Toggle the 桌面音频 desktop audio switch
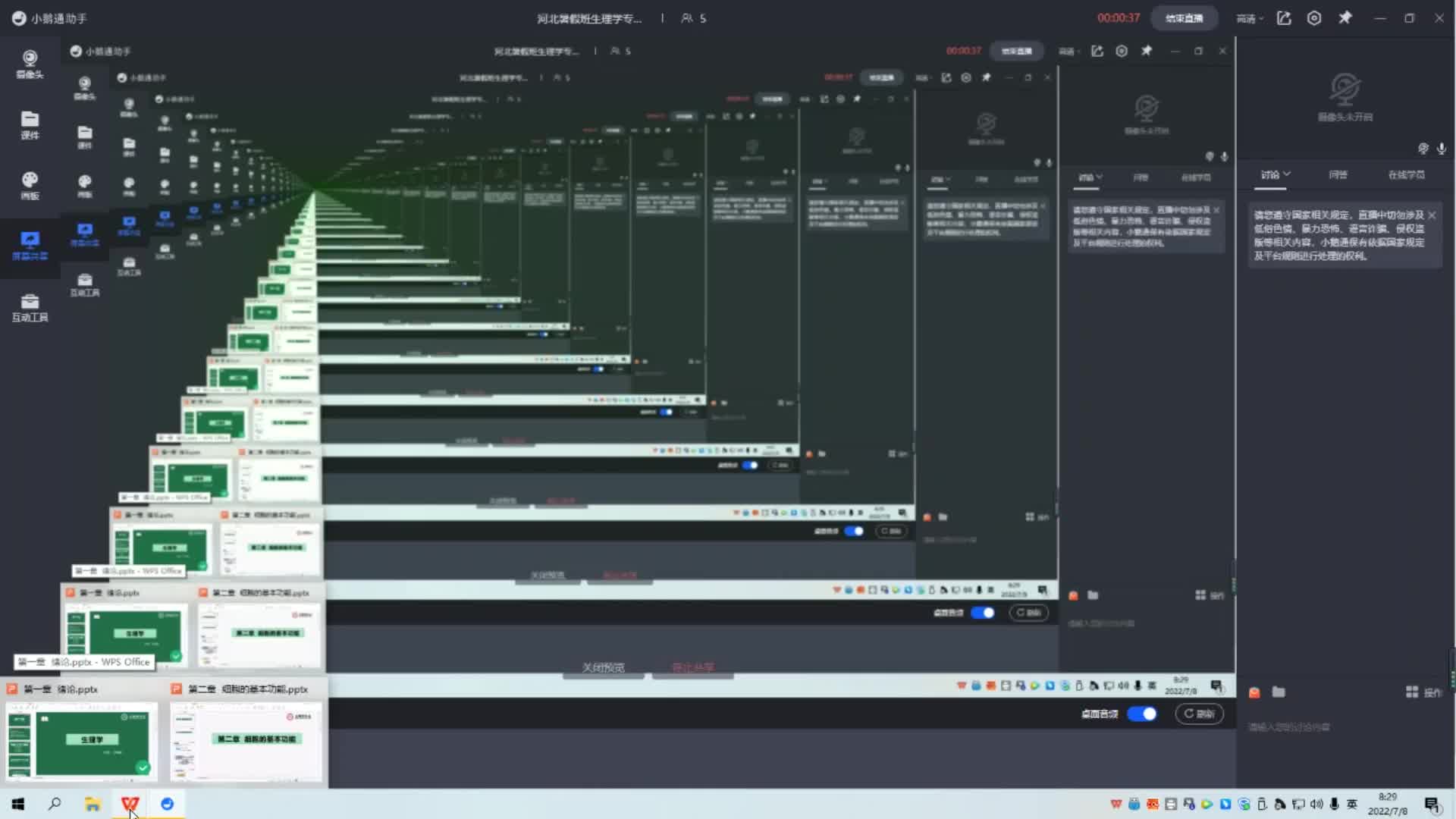The width and height of the screenshot is (1456, 819). pyautogui.click(x=1141, y=714)
